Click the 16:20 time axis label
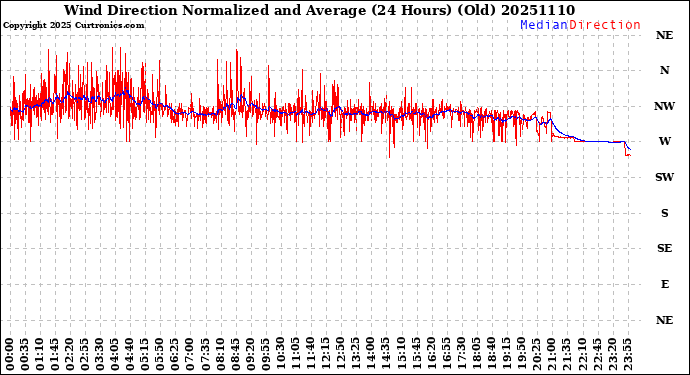This screenshot has width=690, height=375. 431,354
